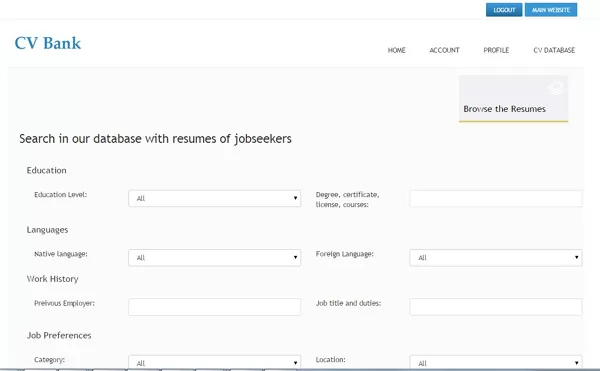Open the CV DATABASE menu item
This screenshot has width=600, height=371.
tap(554, 50)
